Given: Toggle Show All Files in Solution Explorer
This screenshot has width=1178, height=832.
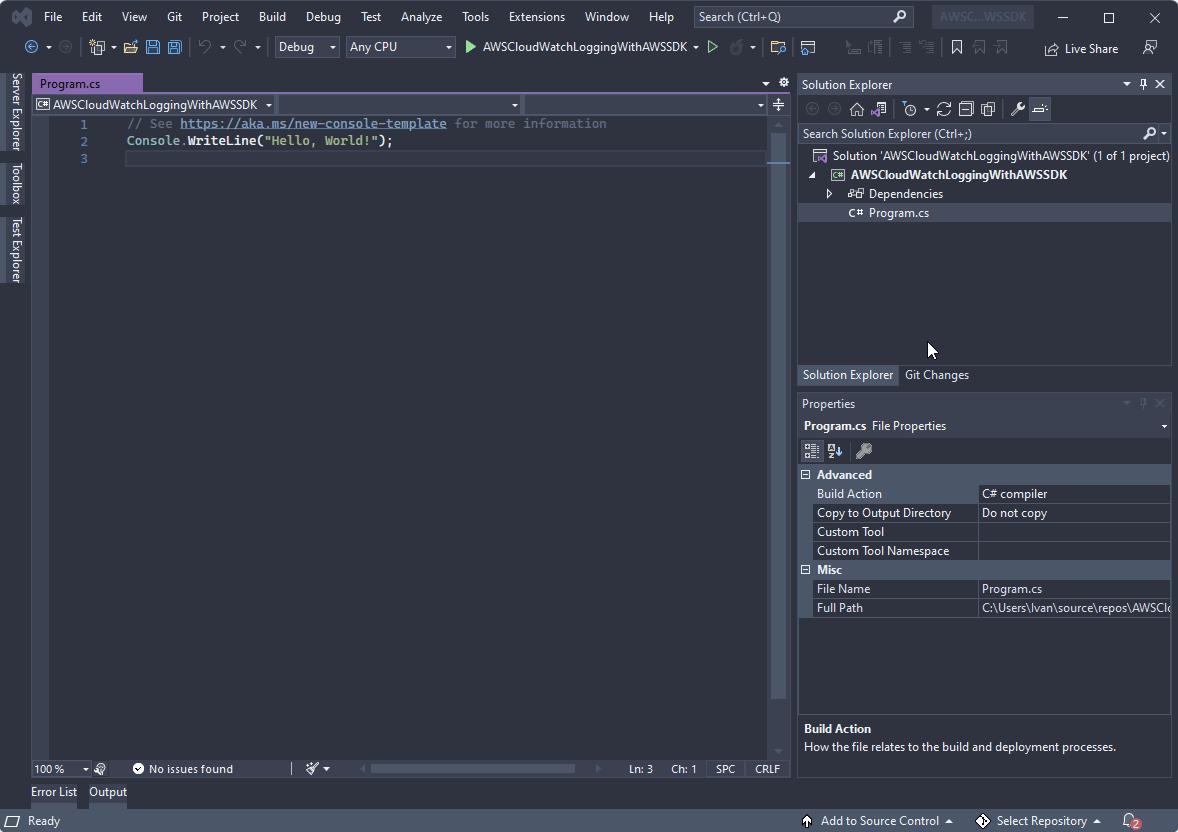Looking at the screenshot, I should pos(989,109).
